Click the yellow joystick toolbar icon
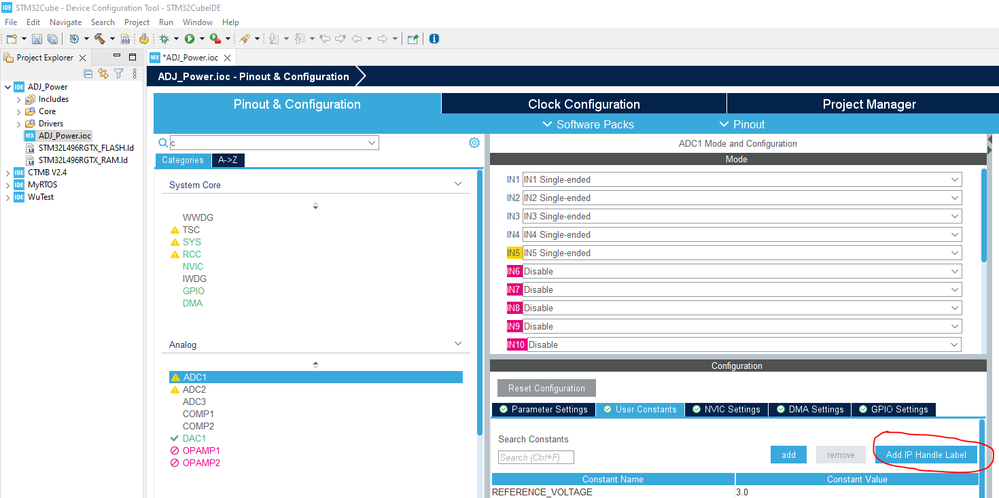Screen dimensions: 999x498 [144, 39]
